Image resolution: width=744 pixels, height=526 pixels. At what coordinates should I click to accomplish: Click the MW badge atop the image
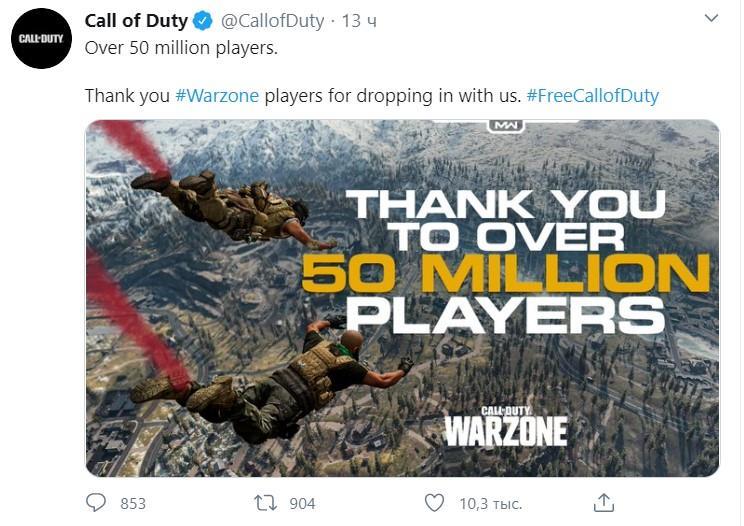[x=506, y=126]
